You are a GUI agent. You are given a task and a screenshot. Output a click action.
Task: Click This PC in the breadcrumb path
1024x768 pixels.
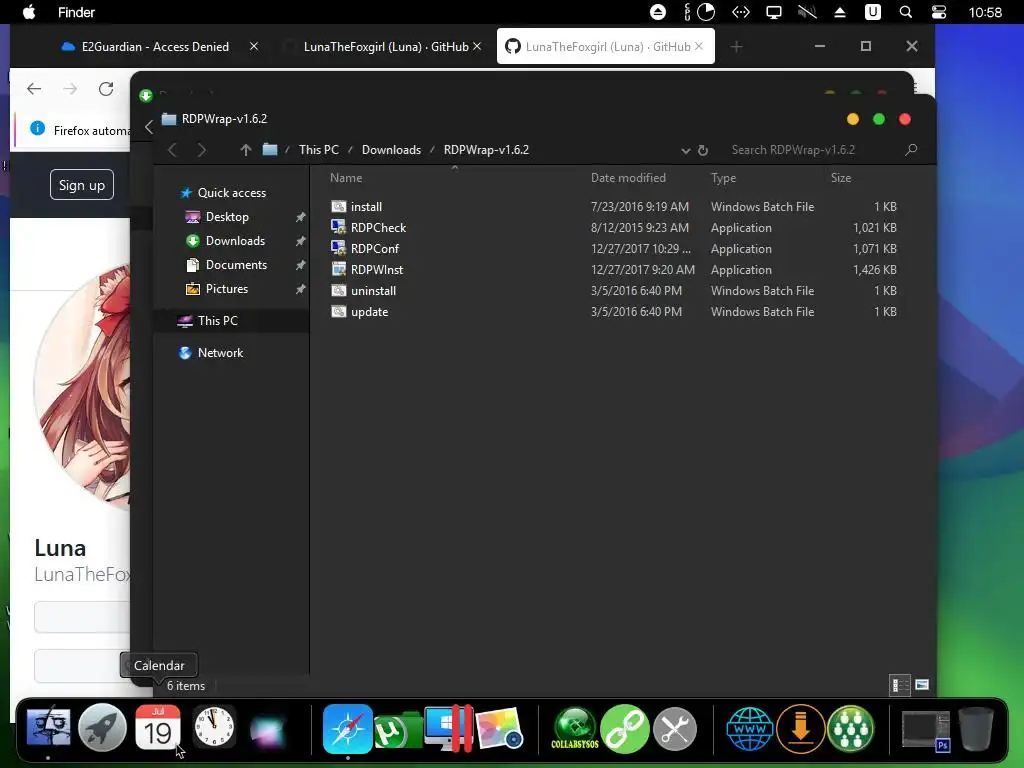[319, 150]
